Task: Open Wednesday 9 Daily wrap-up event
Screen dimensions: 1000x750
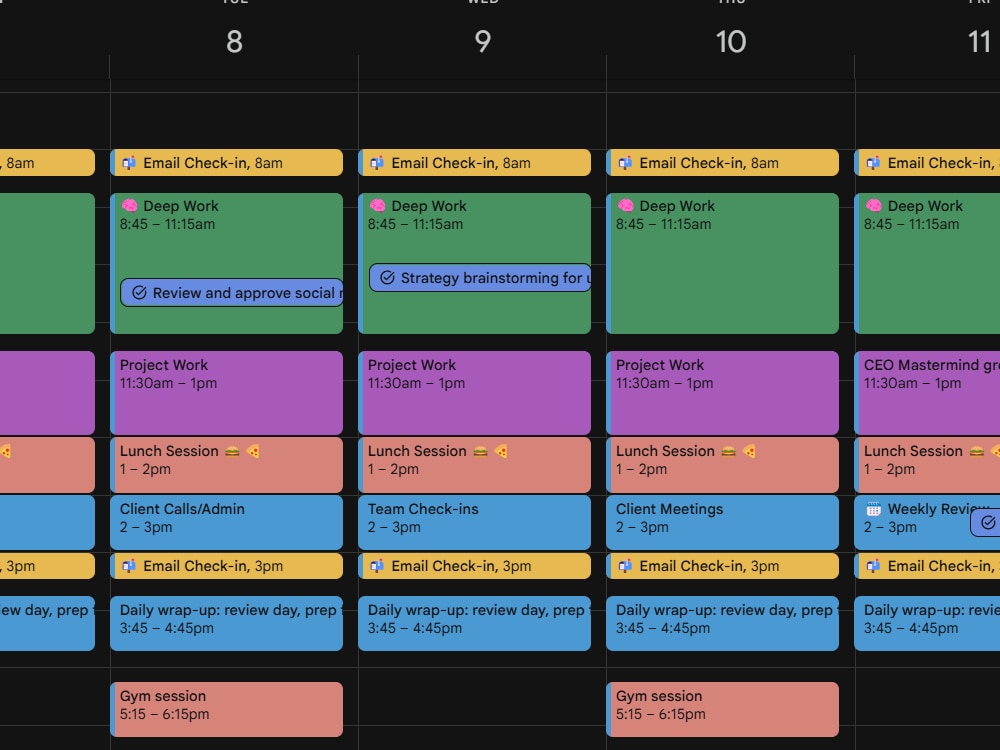Action: pyautogui.click(x=474, y=623)
